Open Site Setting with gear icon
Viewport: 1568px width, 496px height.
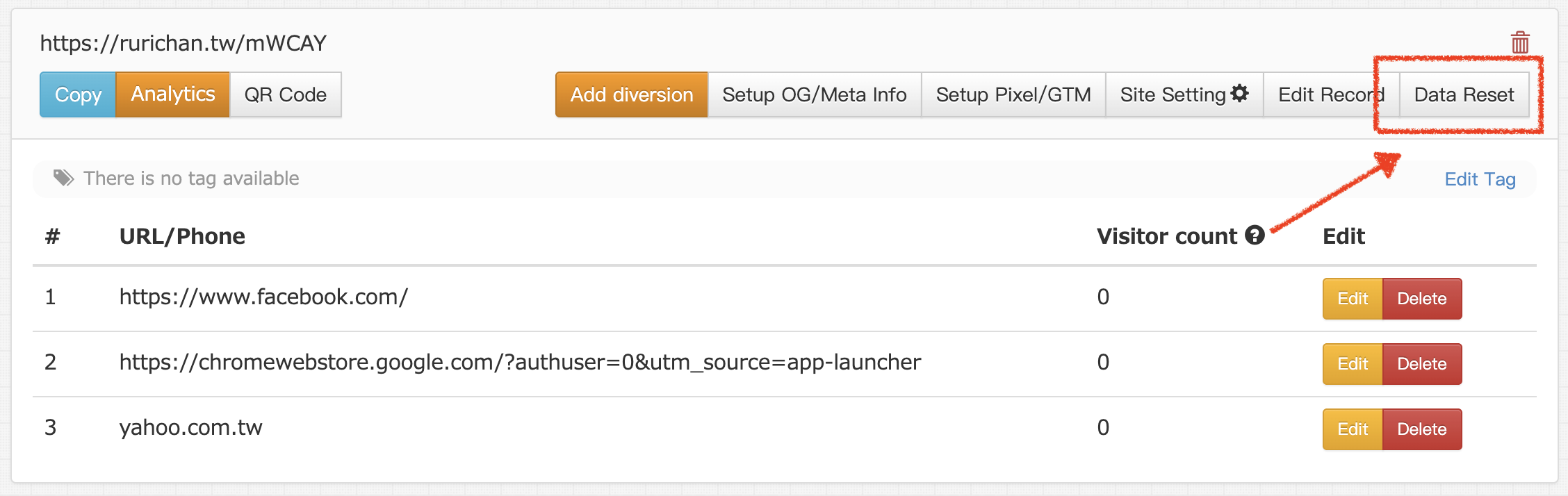1184,94
